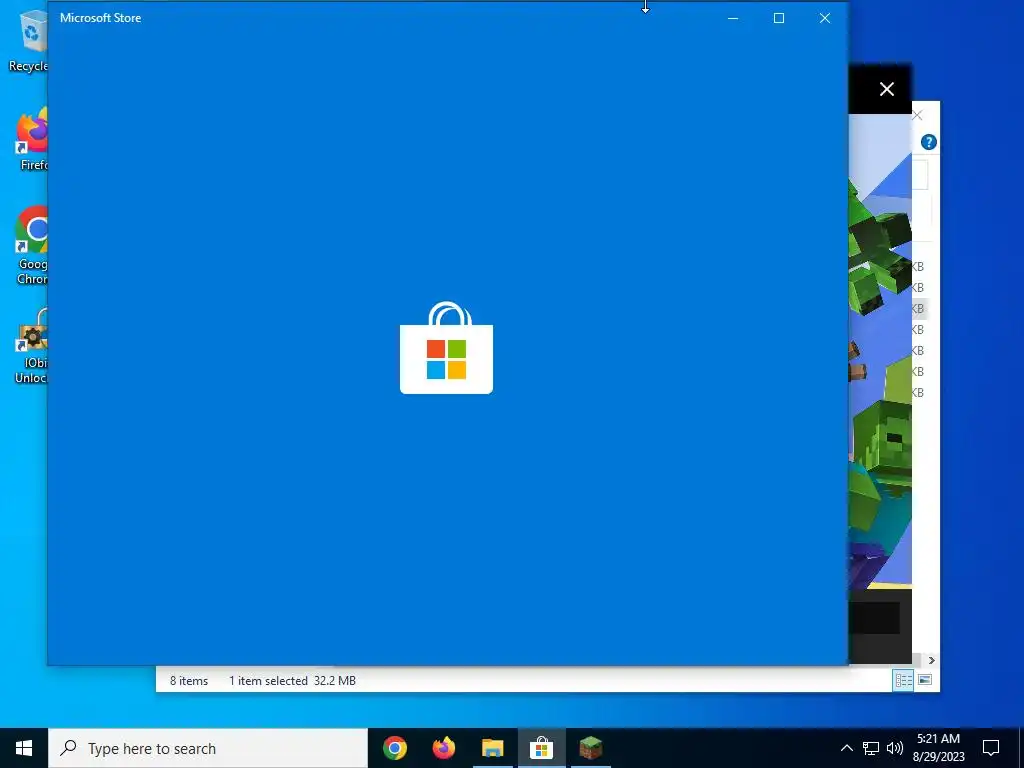
Task: Select the Firefox desktop shortcut
Action: [x=31, y=140]
